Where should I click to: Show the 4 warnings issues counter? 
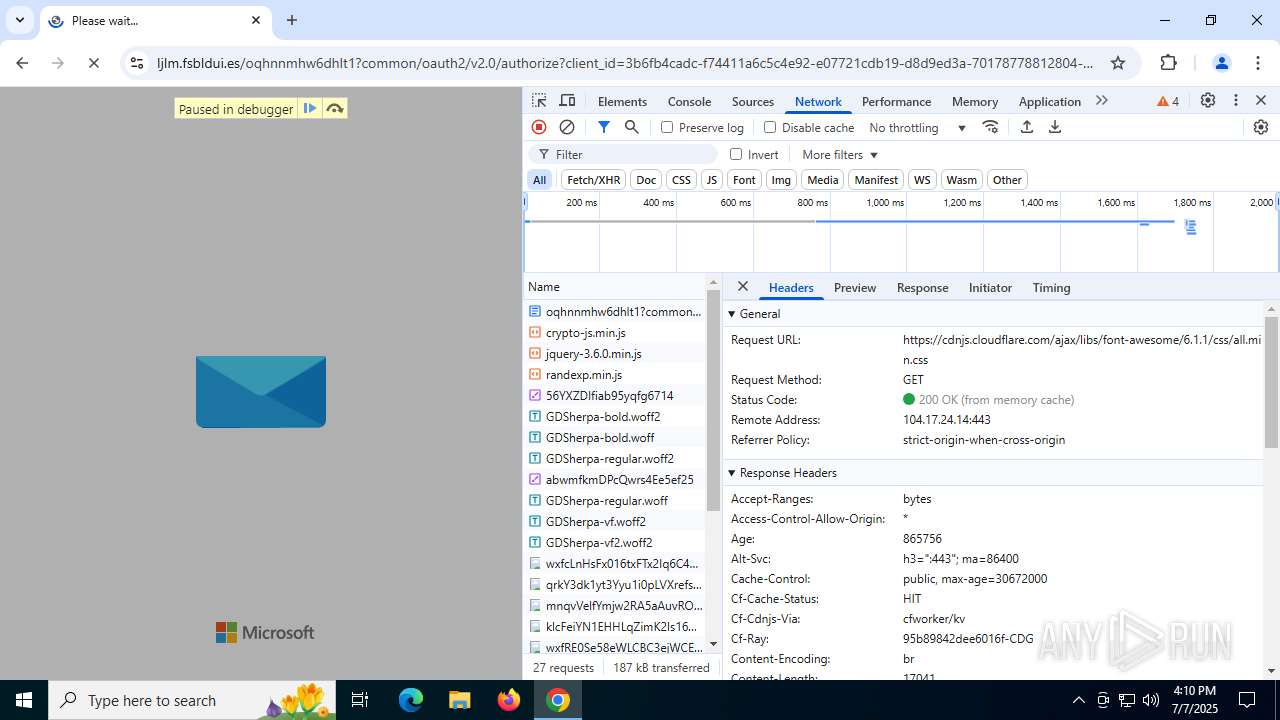1168,101
